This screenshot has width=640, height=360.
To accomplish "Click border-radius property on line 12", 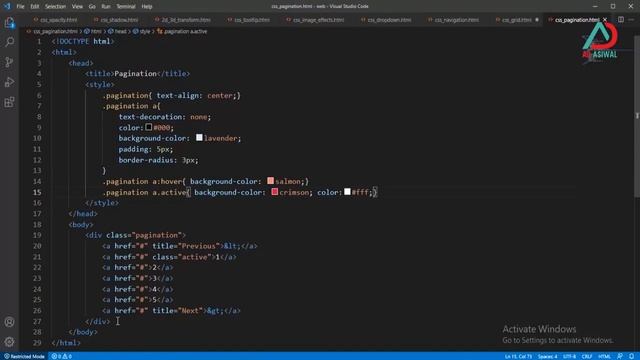I will click(146, 160).
